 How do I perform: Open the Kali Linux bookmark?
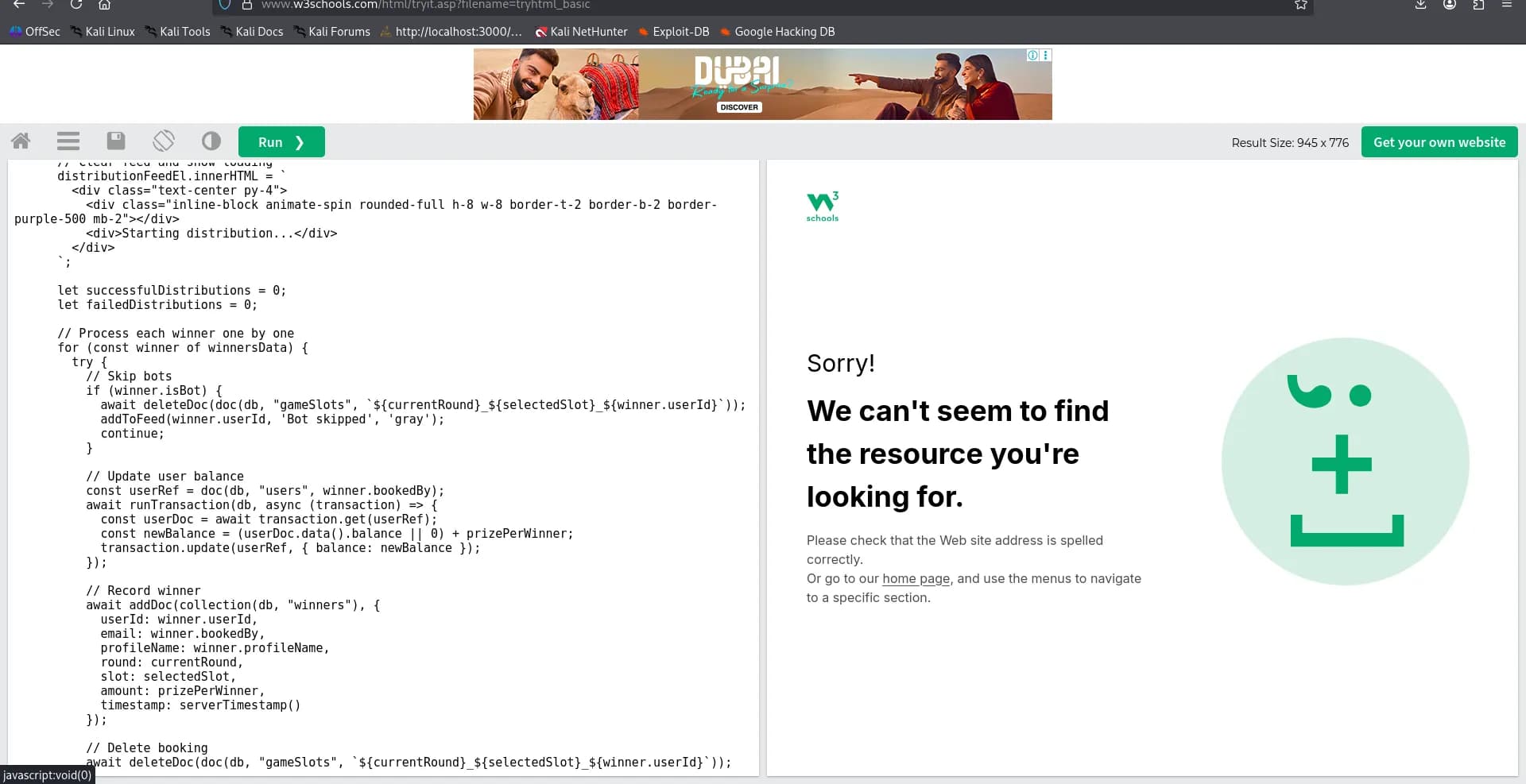coord(103,32)
